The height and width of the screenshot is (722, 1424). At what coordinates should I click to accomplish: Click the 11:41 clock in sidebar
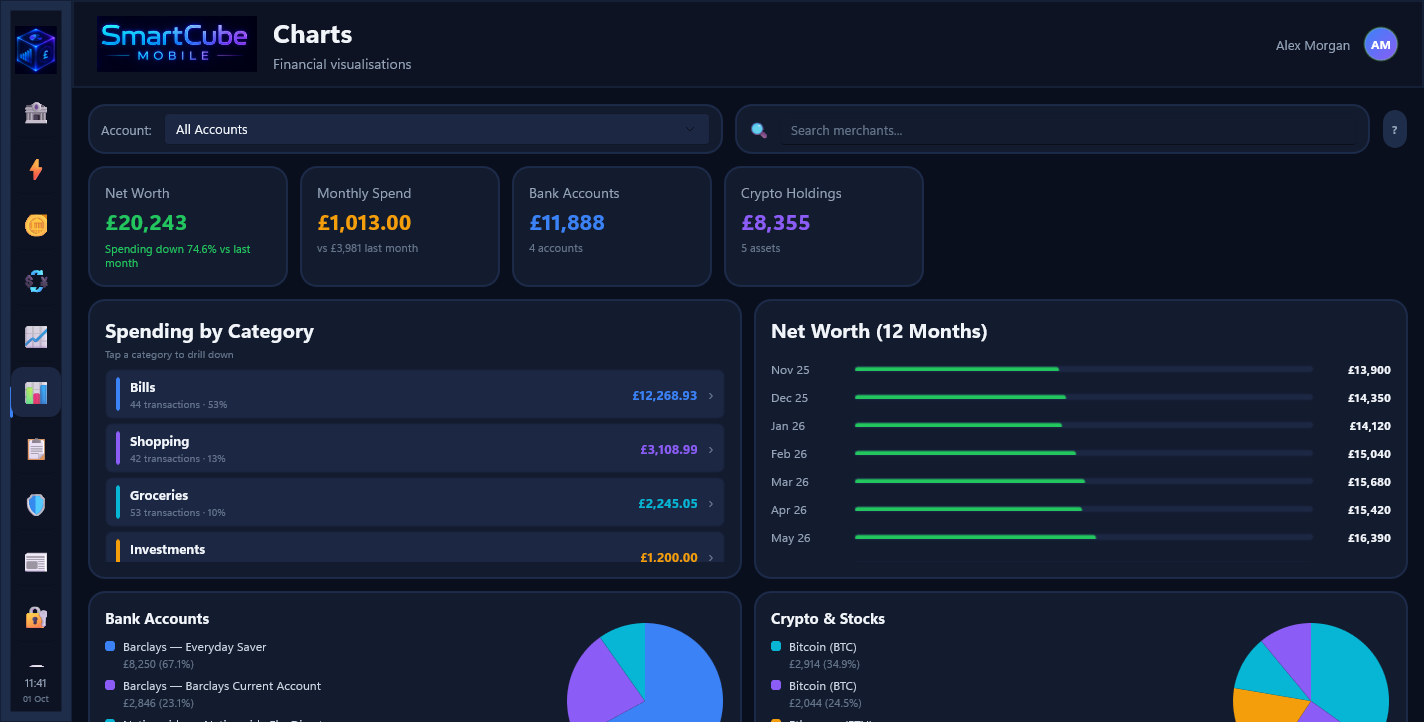pos(36,683)
